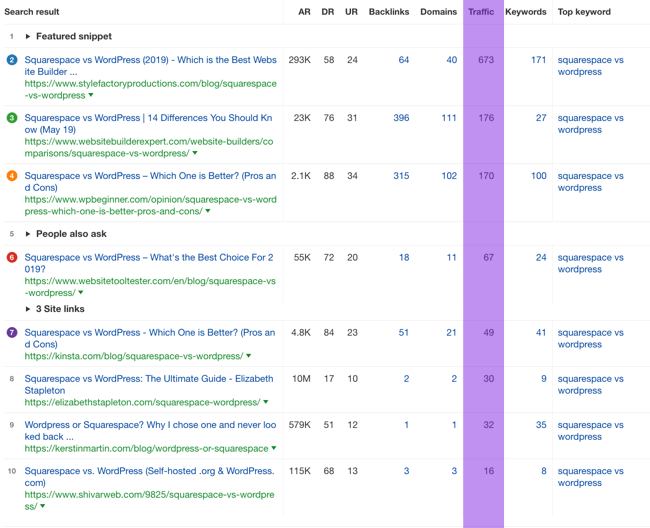The height and width of the screenshot is (528, 650).
Task: Expand the 3 Site links section
Action: tap(28, 309)
